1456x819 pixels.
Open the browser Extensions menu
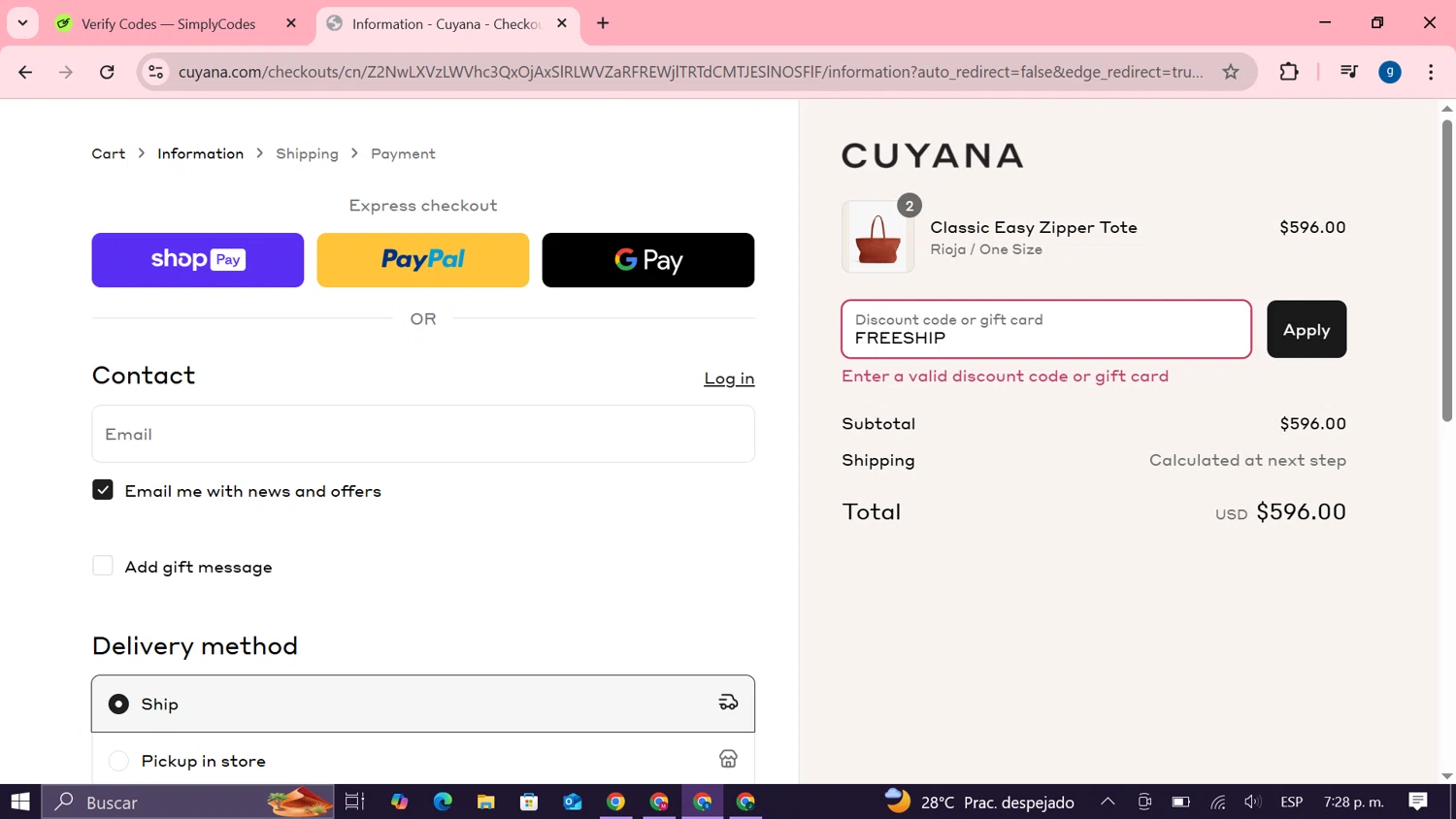pyautogui.click(x=1289, y=72)
